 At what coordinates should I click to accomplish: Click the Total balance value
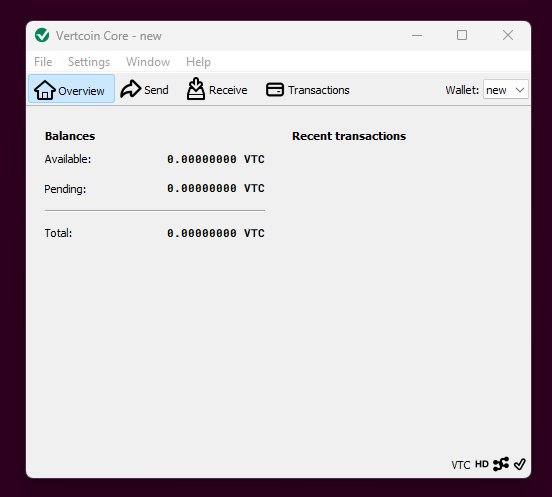coord(215,233)
